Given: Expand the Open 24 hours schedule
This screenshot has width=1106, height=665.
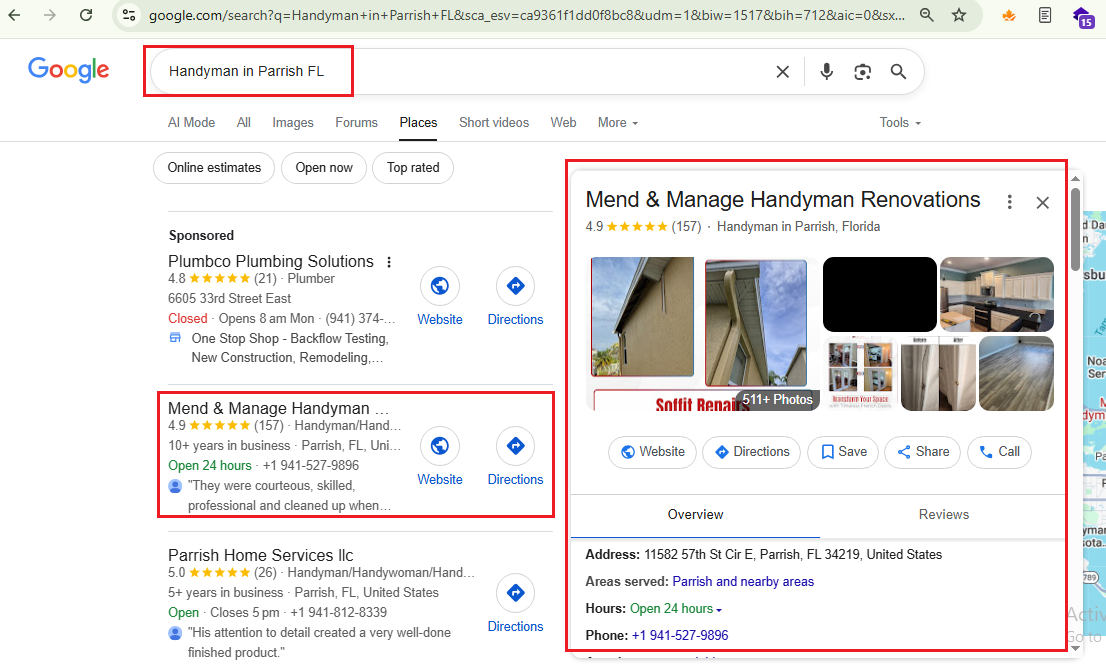Looking at the screenshot, I should coord(675,609).
